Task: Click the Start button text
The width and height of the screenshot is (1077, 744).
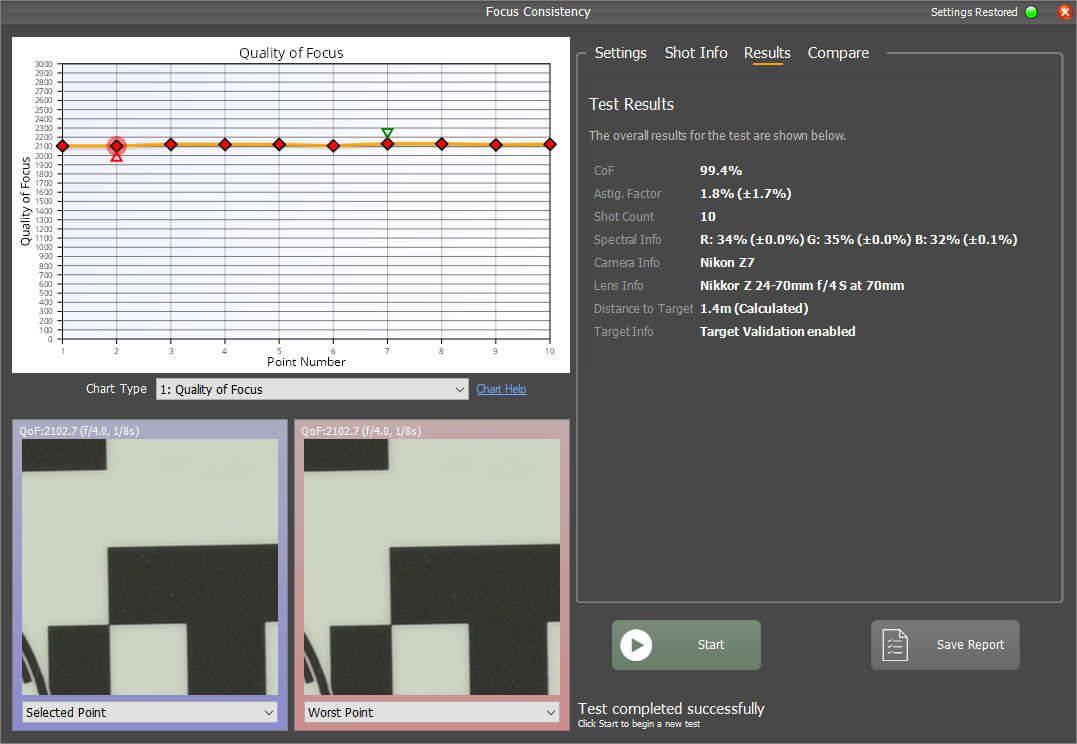Action: [x=711, y=645]
